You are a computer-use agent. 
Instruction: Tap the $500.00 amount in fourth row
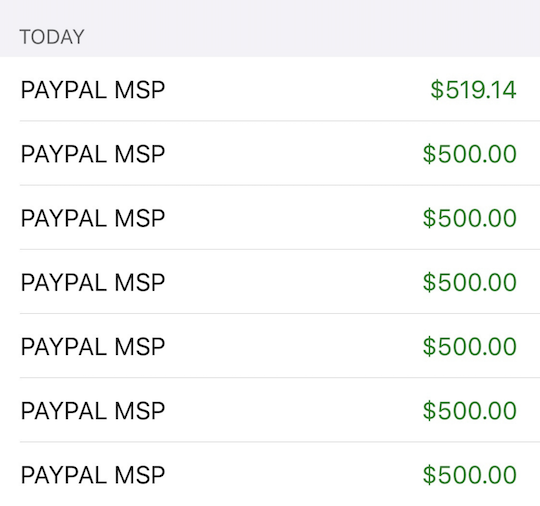[470, 282]
